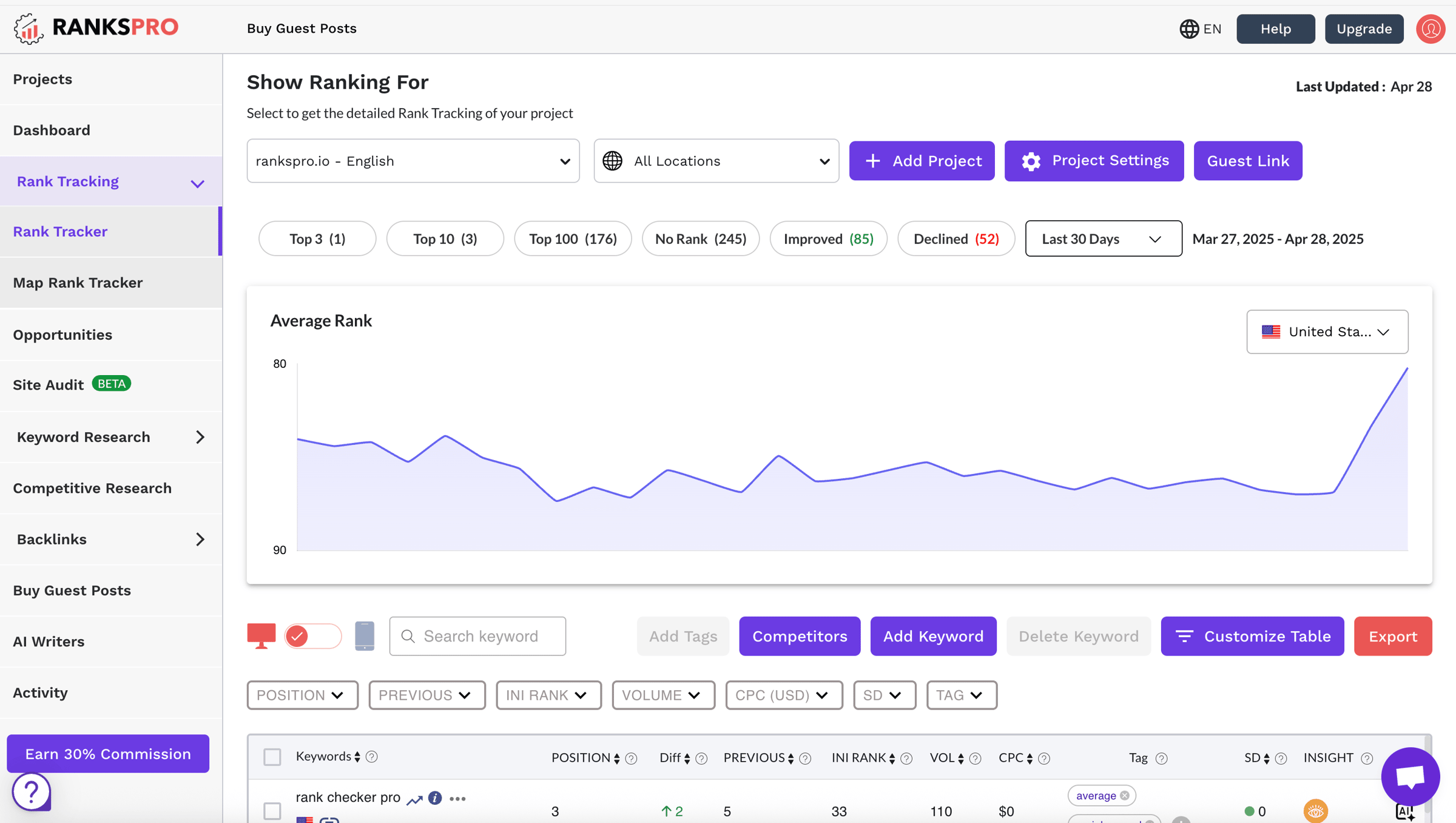Click help icon next to POSITION header
Viewport: 1456px width, 823px height.
(631, 758)
